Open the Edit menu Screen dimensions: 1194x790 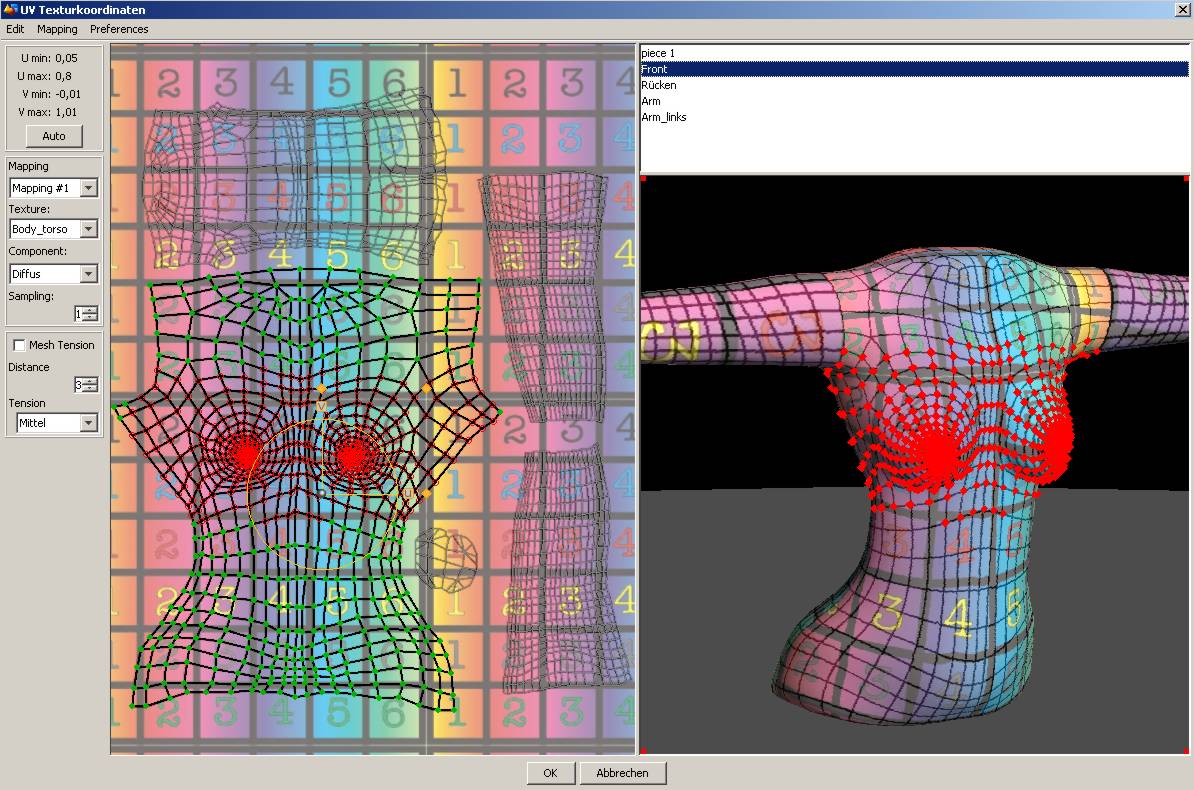click(15, 29)
